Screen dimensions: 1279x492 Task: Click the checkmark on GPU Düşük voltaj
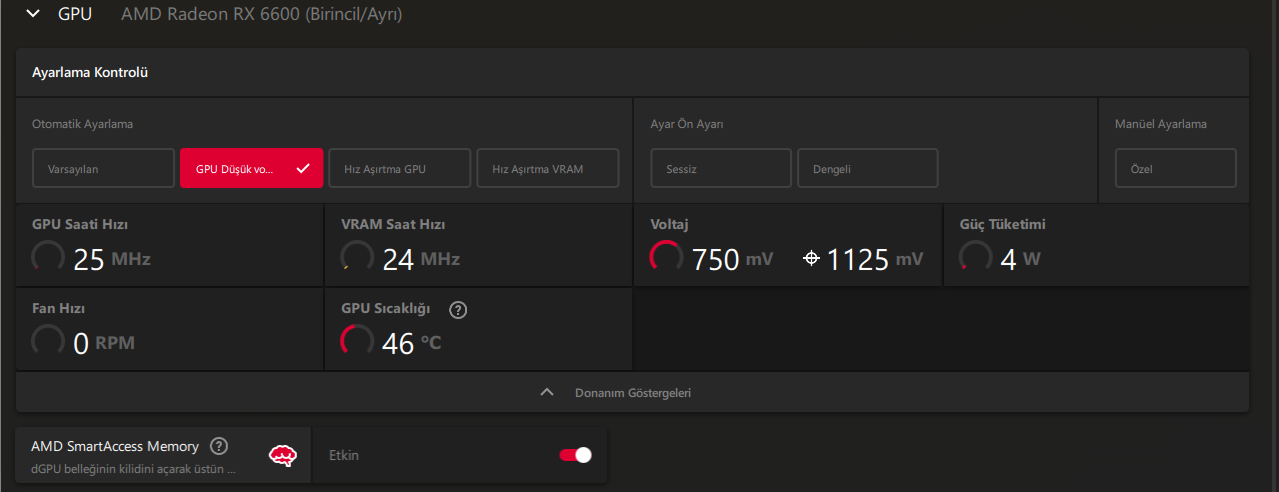[303, 168]
